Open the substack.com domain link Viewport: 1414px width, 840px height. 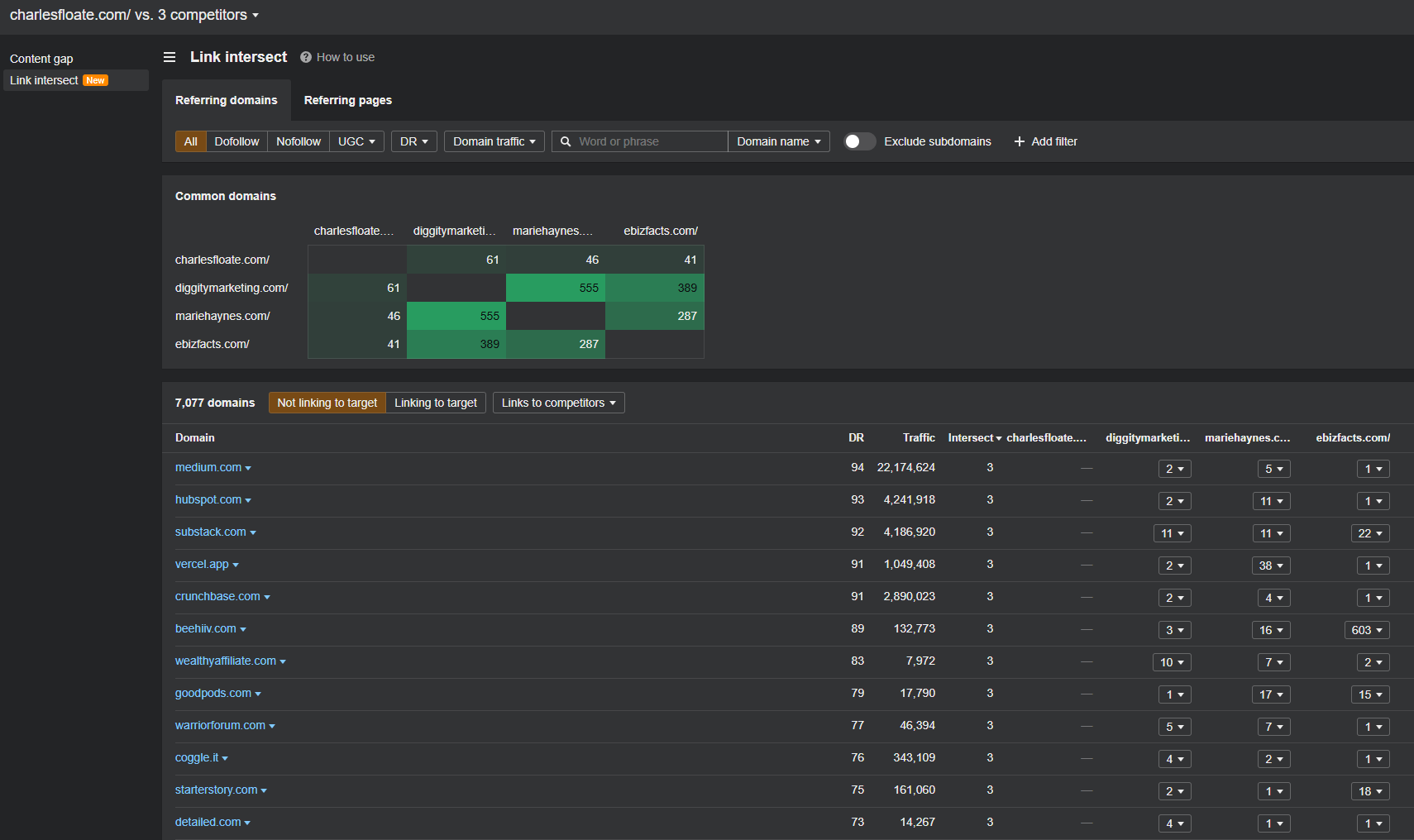tap(210, 532)
